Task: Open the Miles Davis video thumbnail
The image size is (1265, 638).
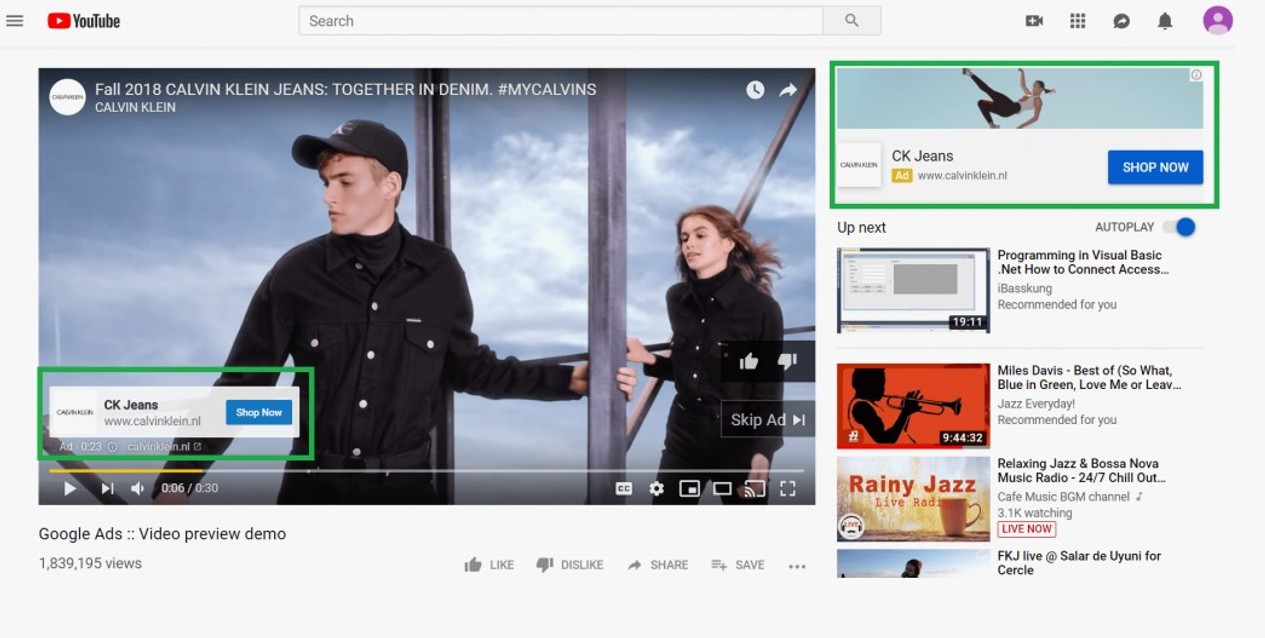Action: (913, 405)
